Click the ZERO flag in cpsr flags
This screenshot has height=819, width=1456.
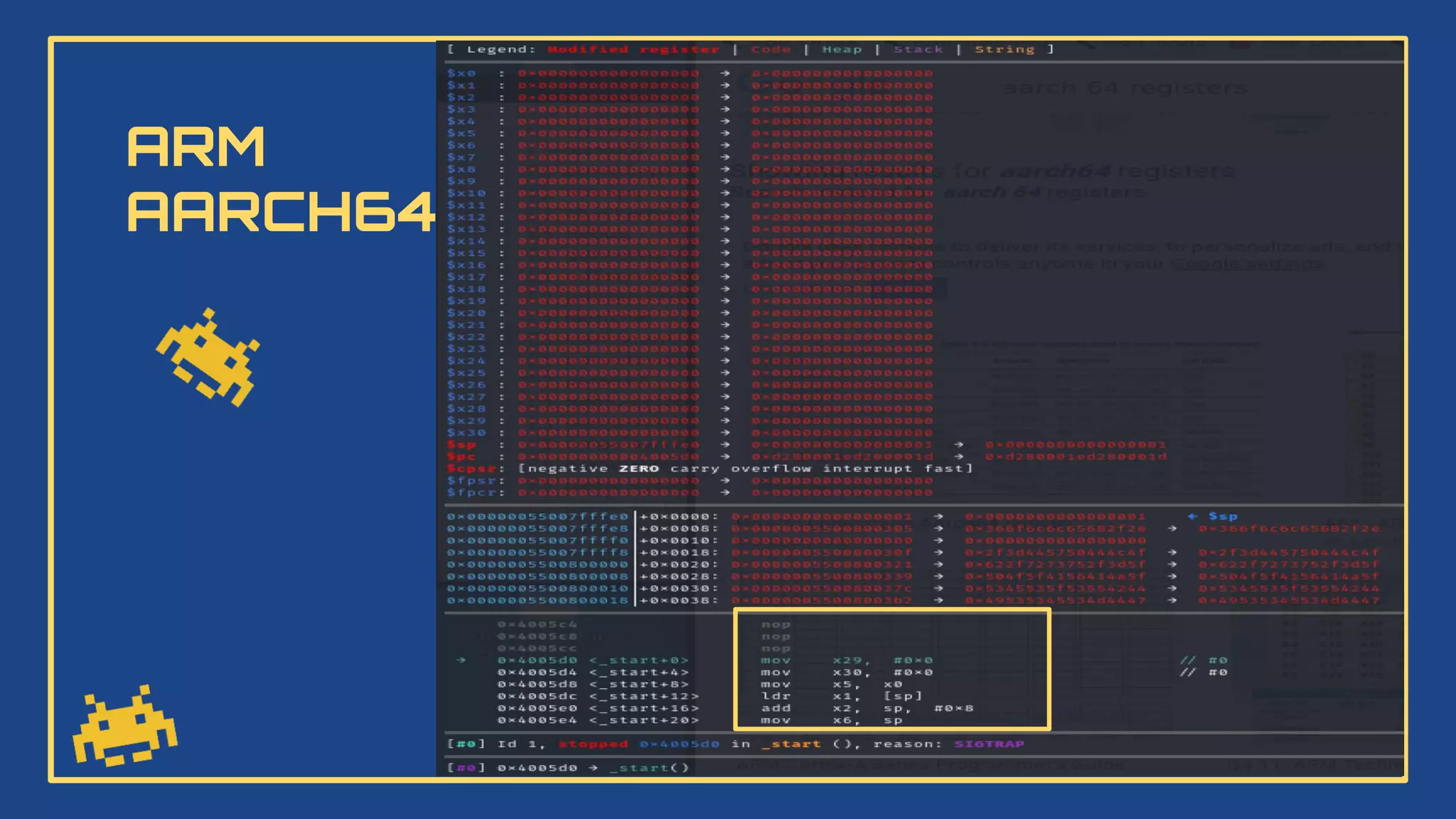coord(638,469)
